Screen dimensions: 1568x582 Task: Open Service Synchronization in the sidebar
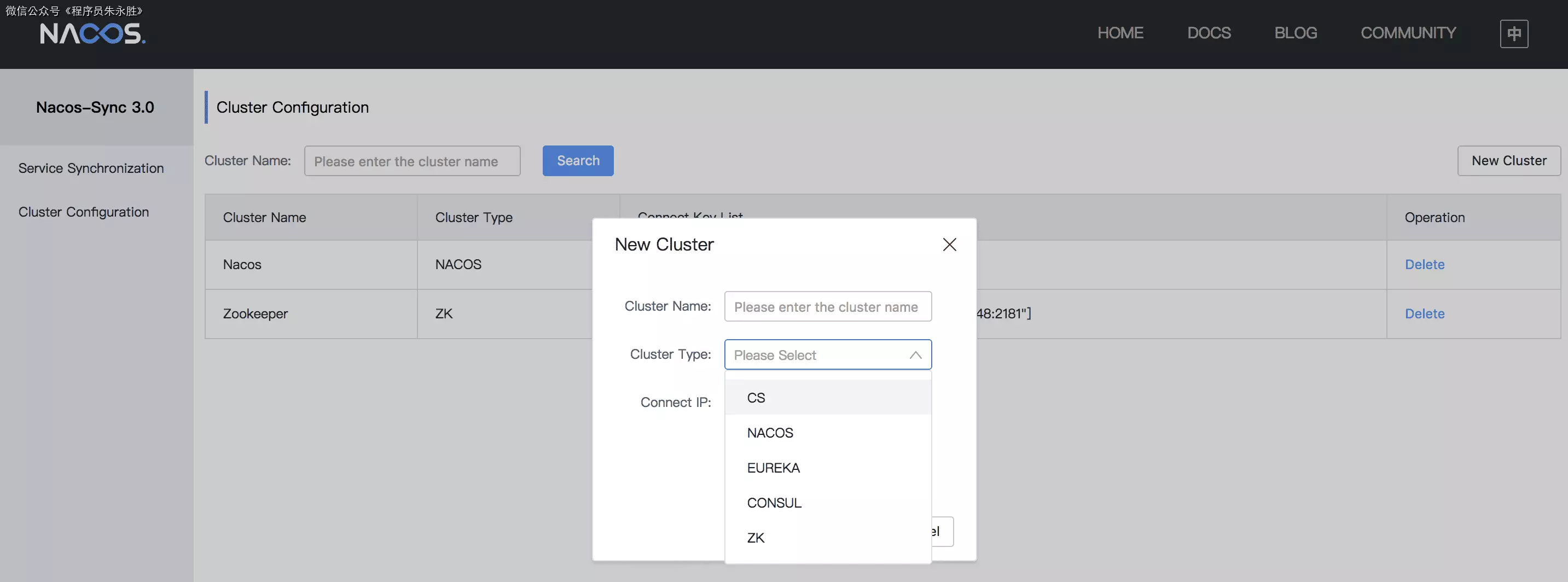(x=91, y=168)
